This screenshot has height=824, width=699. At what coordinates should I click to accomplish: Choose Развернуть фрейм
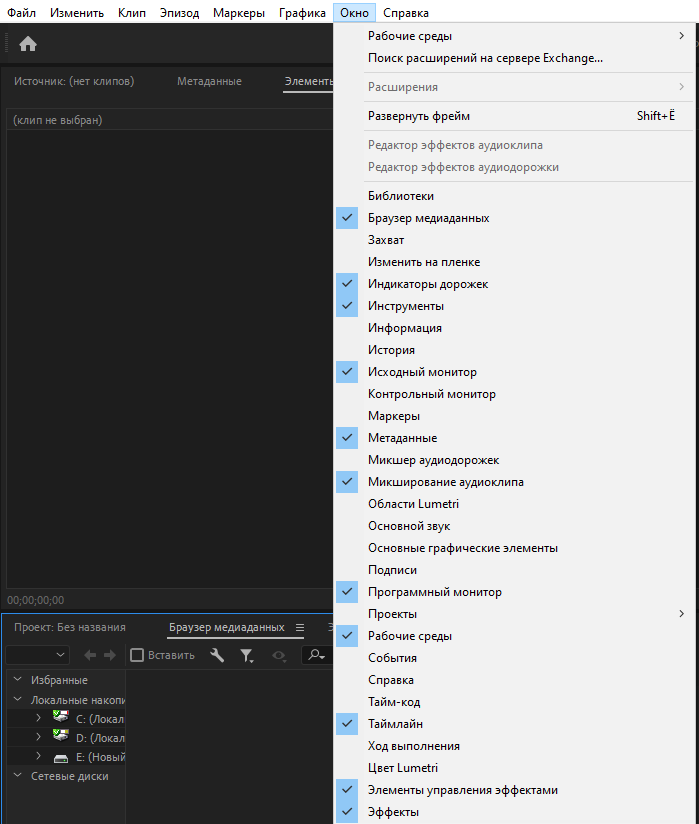tap(513, 116)
